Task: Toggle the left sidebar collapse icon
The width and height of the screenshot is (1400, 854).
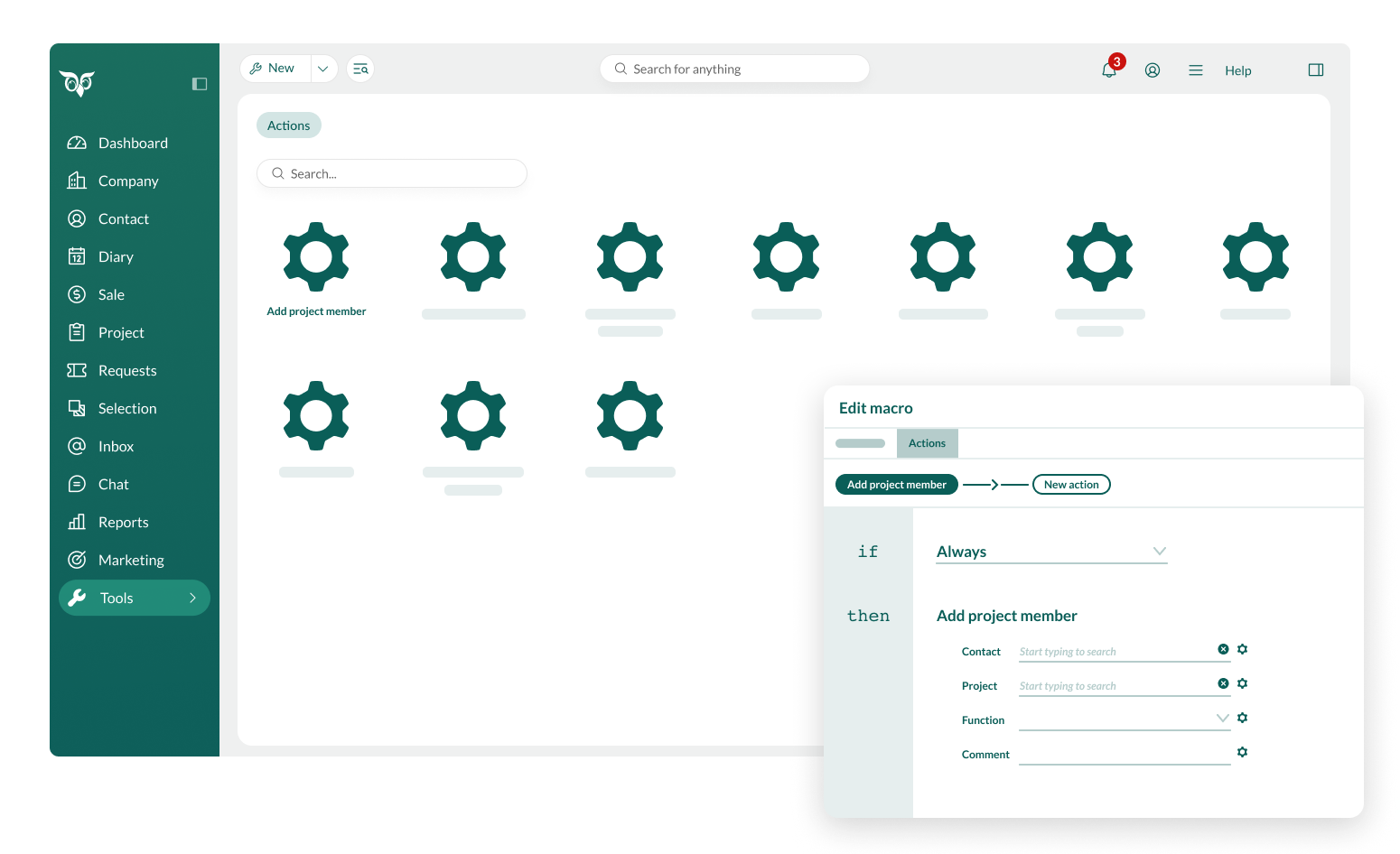Action: (x=200, y=84)
